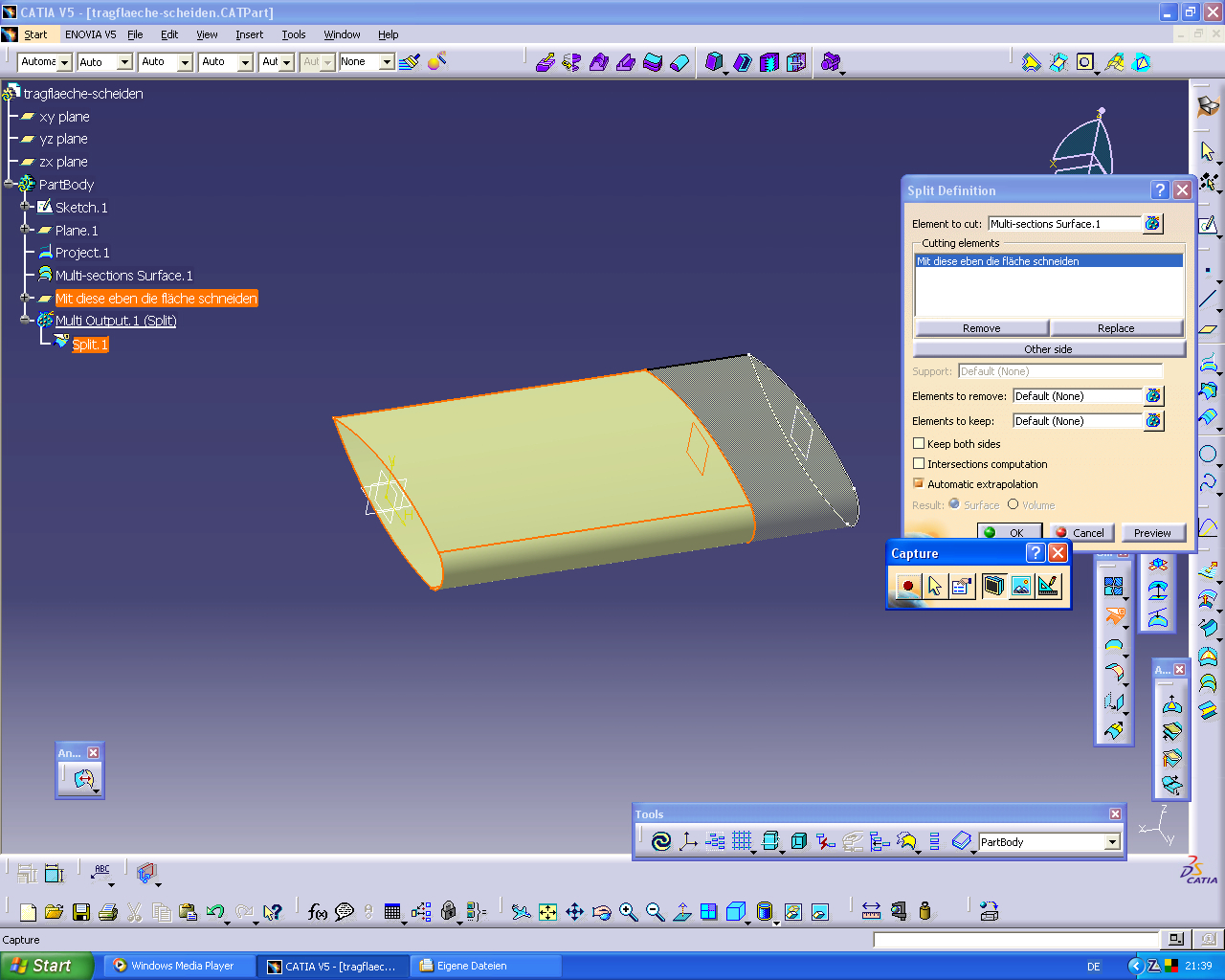1225x980 pixels.
Task: Click the select arrow icon in Capture toolbar
Action: (x=935, y=585)
